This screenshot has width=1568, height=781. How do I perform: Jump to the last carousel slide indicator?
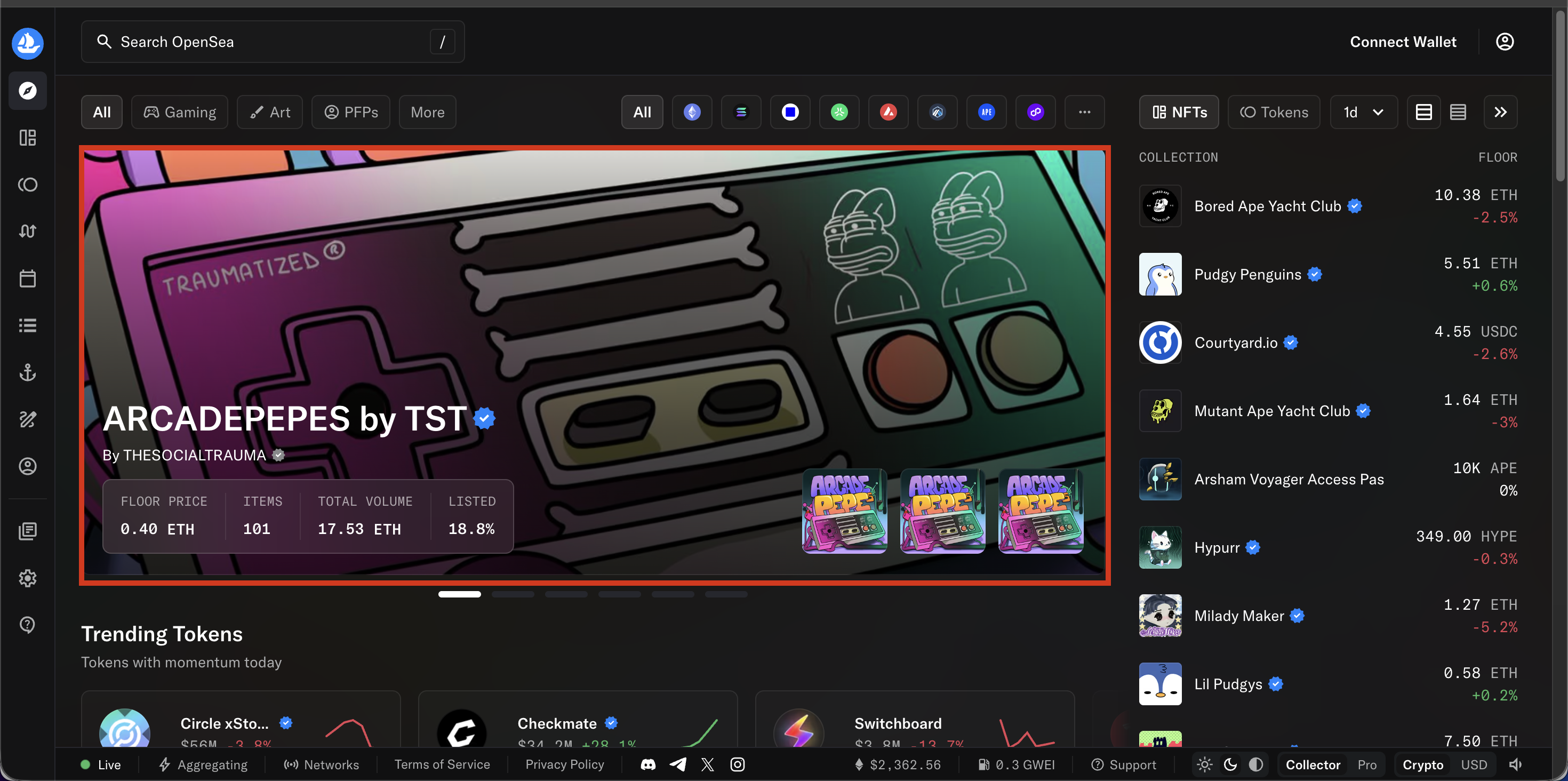pyautogui.click(x=725, y=594)
